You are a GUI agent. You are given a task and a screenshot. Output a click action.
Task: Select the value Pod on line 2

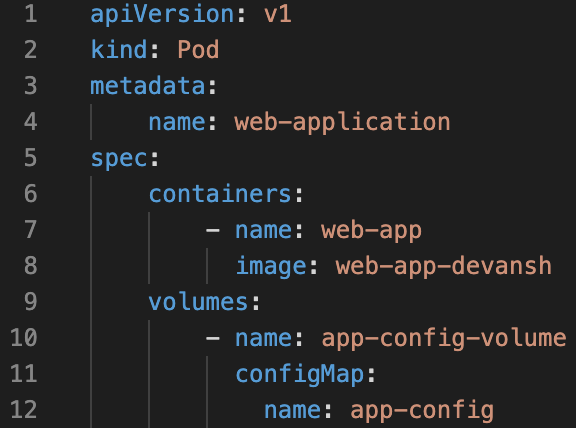pyautogui.click(x=198, y=50)
